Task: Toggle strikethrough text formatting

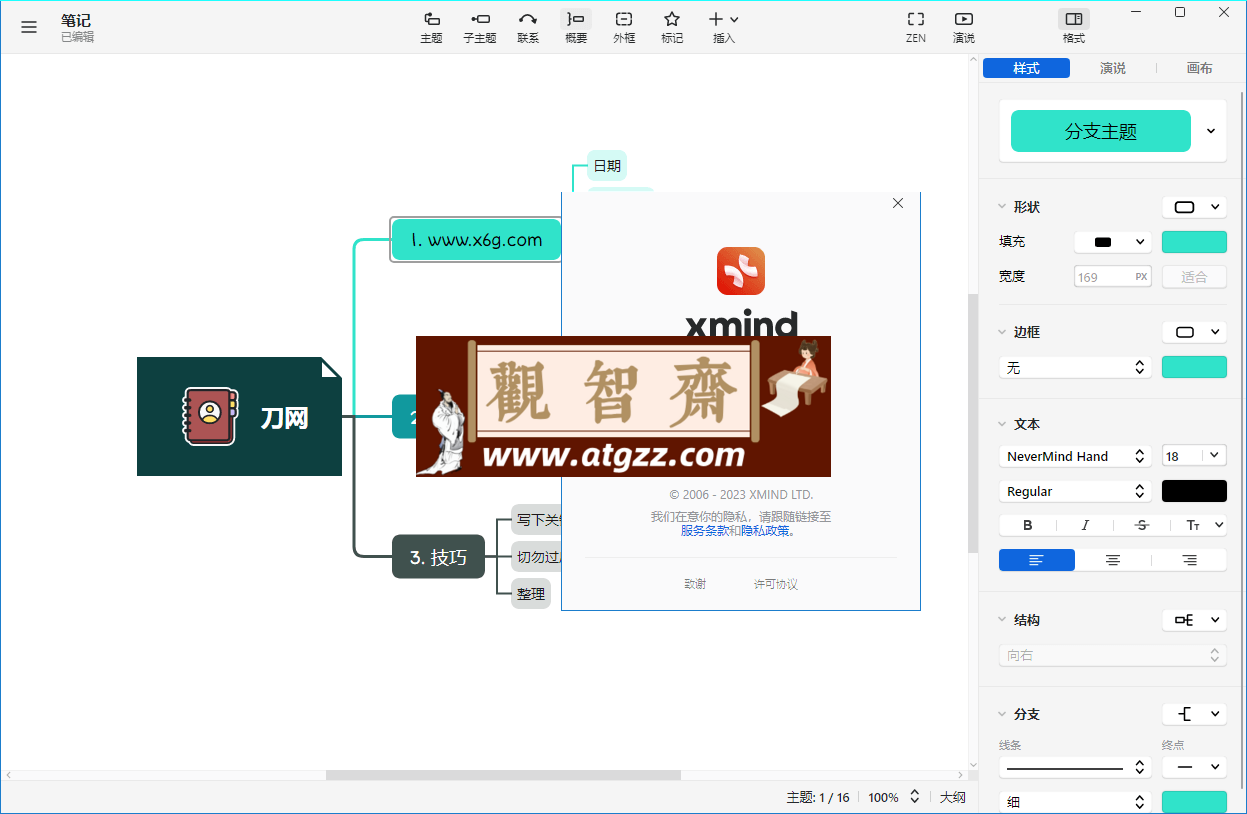Action: (1142, 525)
